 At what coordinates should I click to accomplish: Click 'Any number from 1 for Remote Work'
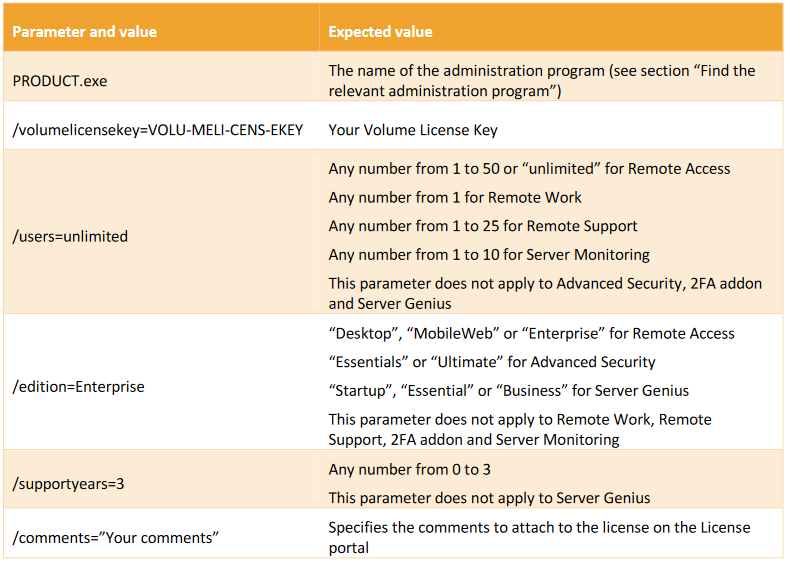click(x=455, y=197)
